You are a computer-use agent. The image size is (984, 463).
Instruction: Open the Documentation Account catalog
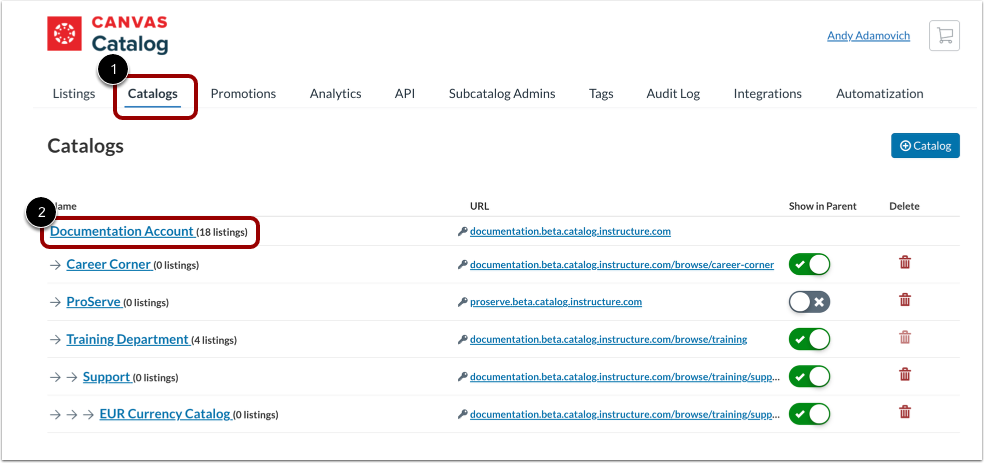coord(122,231)
